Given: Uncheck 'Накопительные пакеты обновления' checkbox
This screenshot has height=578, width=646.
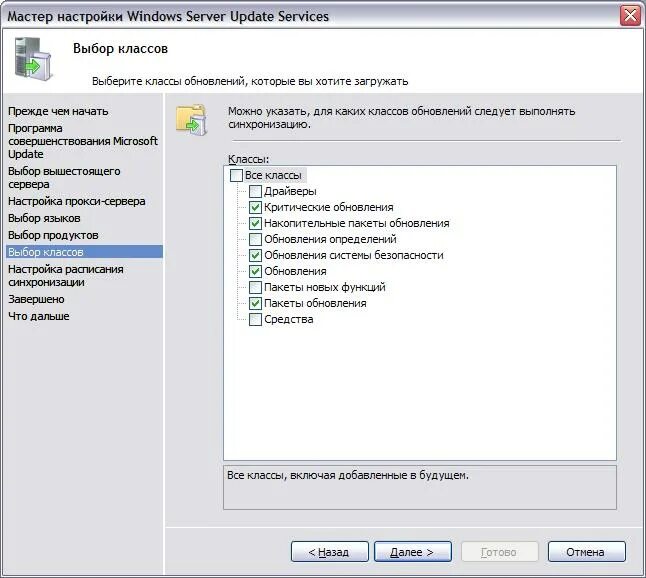Looking at the screenshot, I should coord(255,223).
